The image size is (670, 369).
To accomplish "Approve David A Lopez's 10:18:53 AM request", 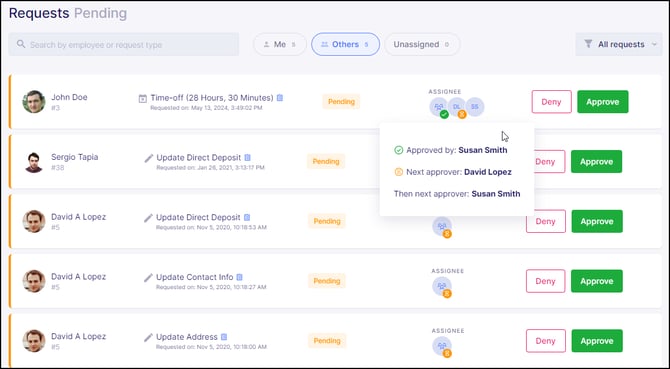I will (x=597, y=221).
